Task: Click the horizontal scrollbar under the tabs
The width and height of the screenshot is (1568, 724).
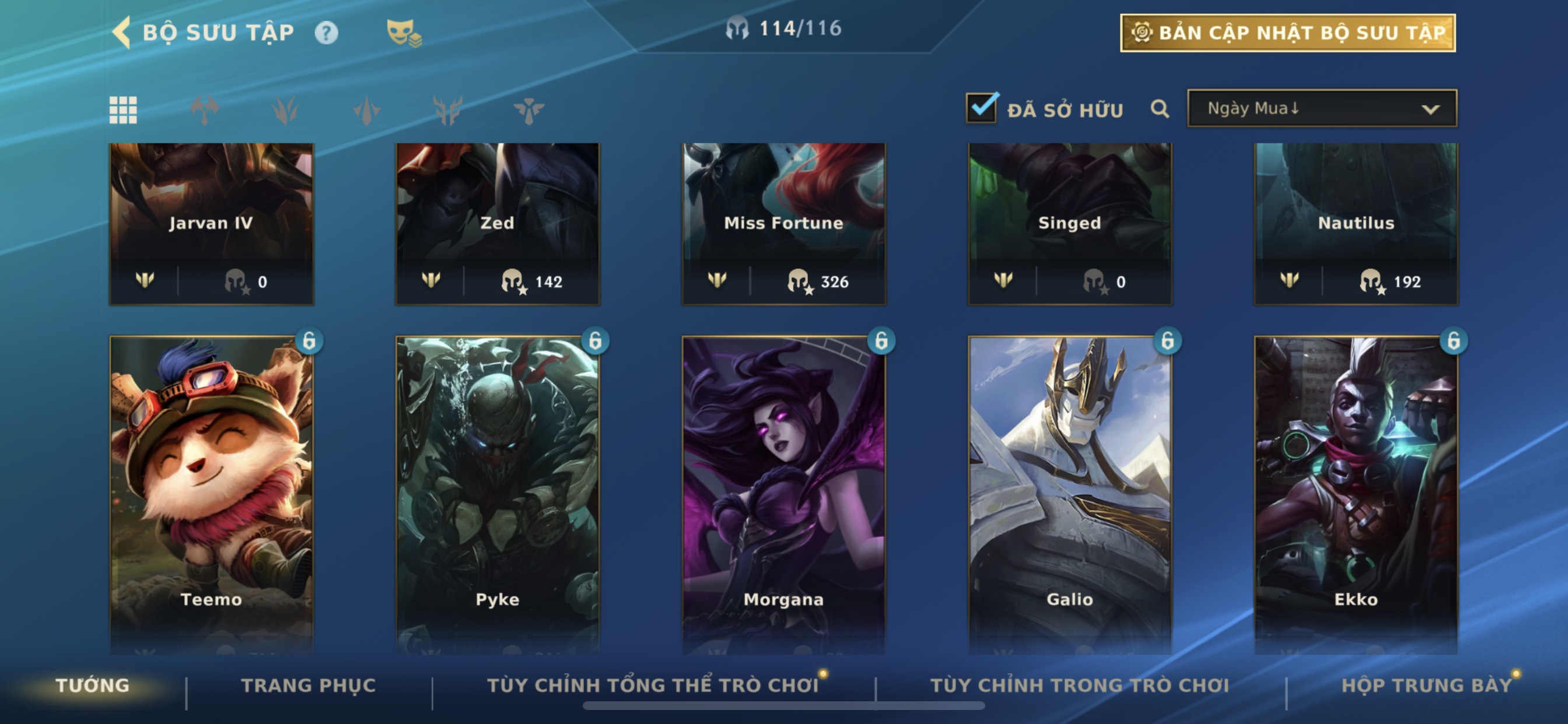Action: click(x=783, y=706)
